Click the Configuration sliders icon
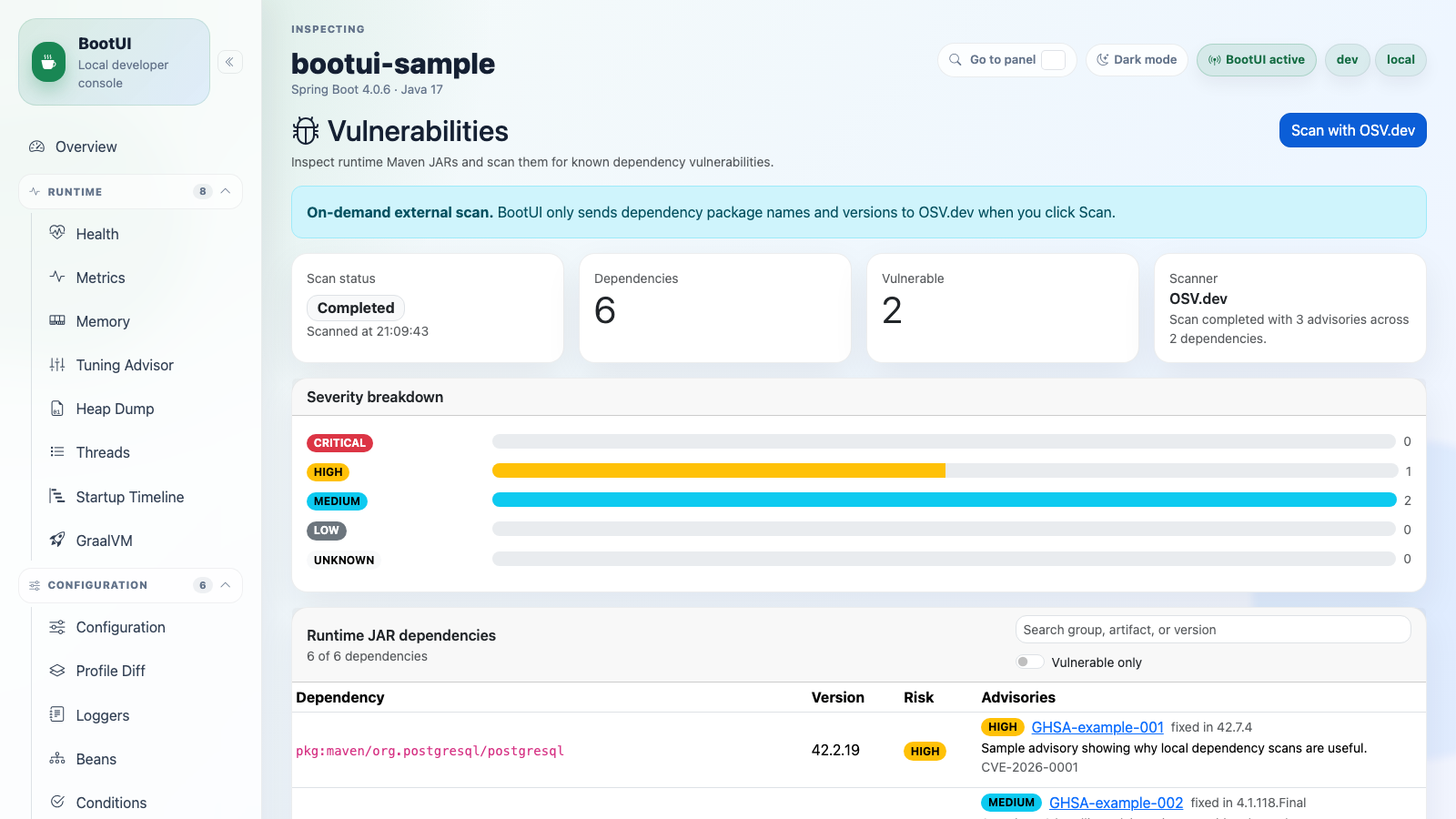Screen dimensions: 1456x819 (x=57, y=627)
